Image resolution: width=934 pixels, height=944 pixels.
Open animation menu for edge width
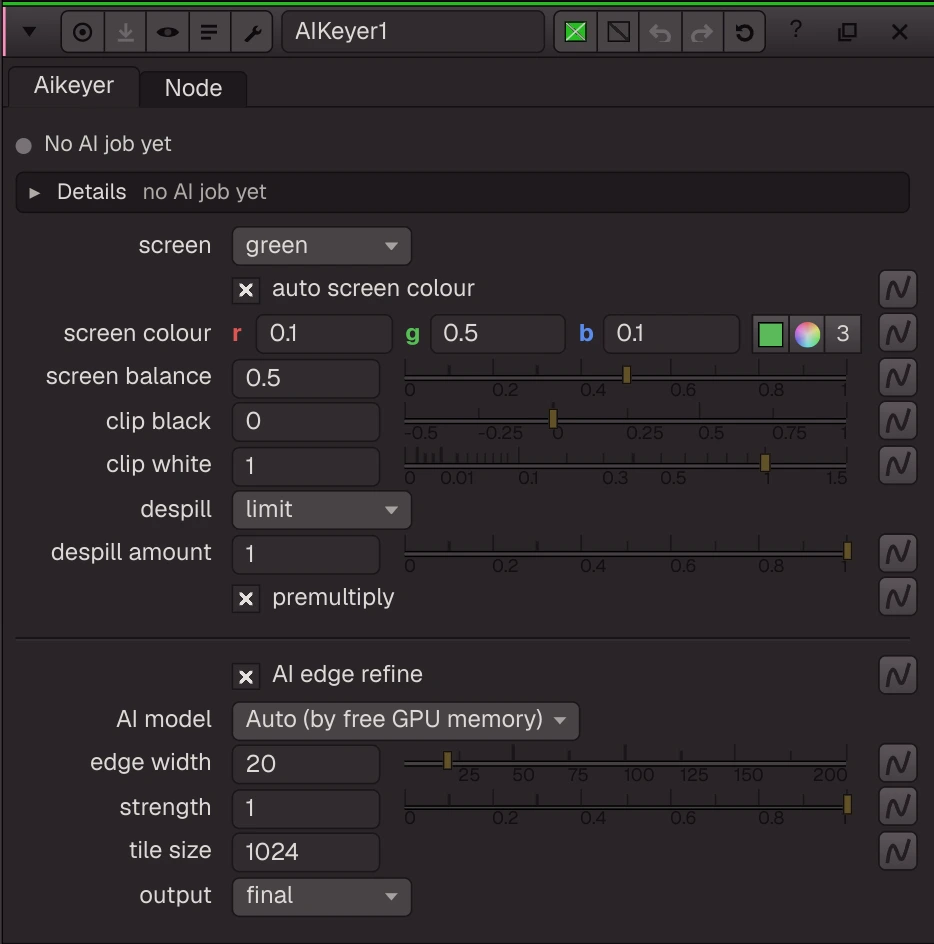897,763
